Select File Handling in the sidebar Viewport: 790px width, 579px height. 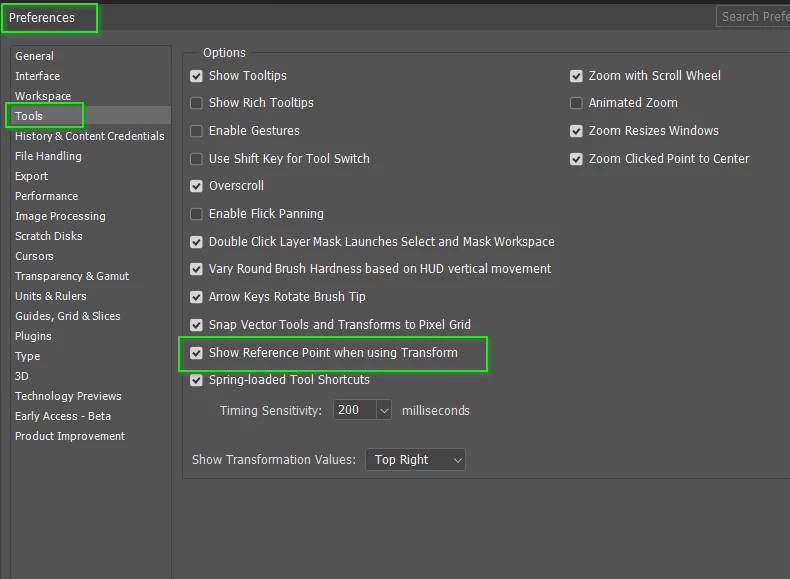coord(48,156)
